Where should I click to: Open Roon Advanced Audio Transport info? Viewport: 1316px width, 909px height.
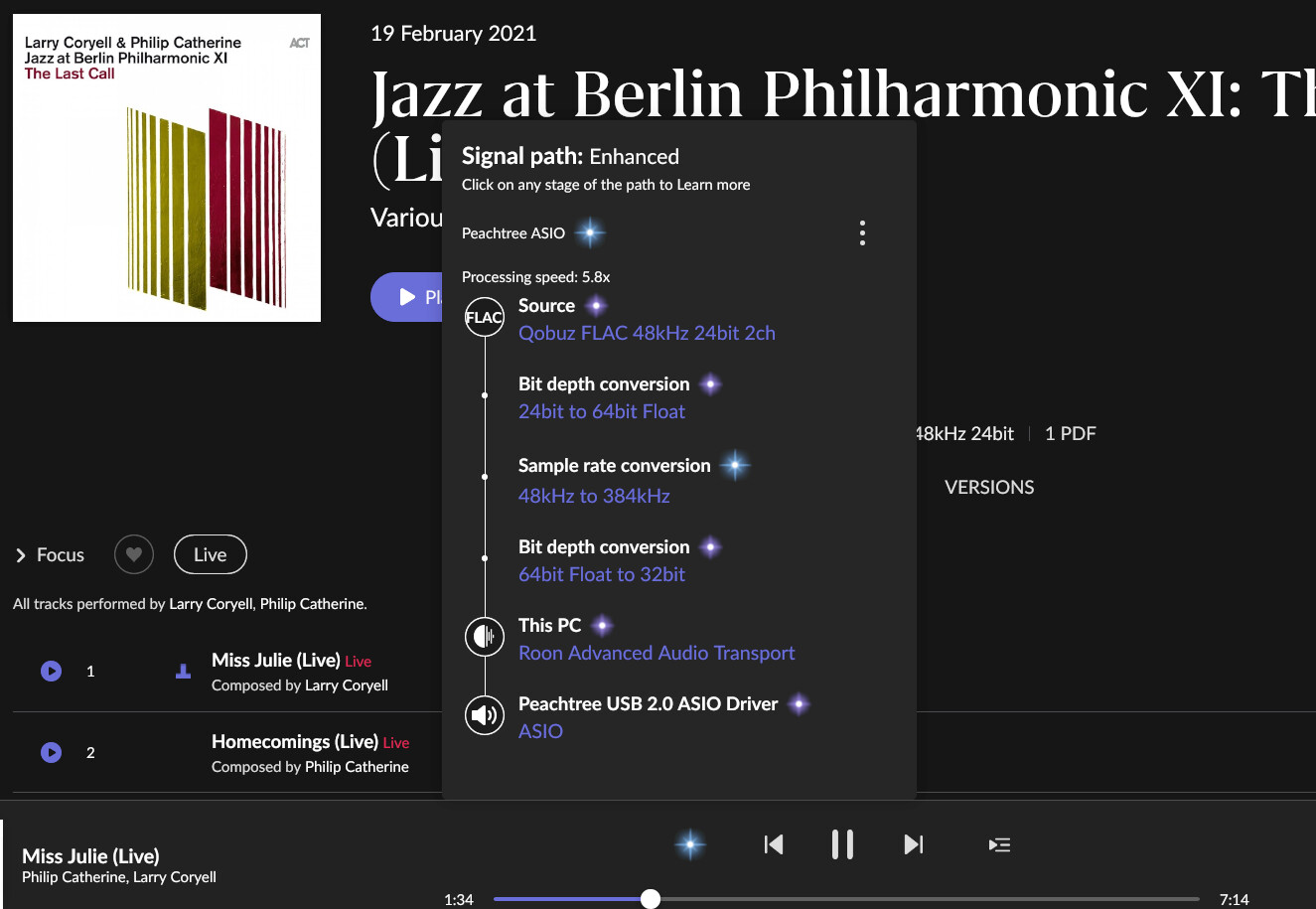pos(657,654)
